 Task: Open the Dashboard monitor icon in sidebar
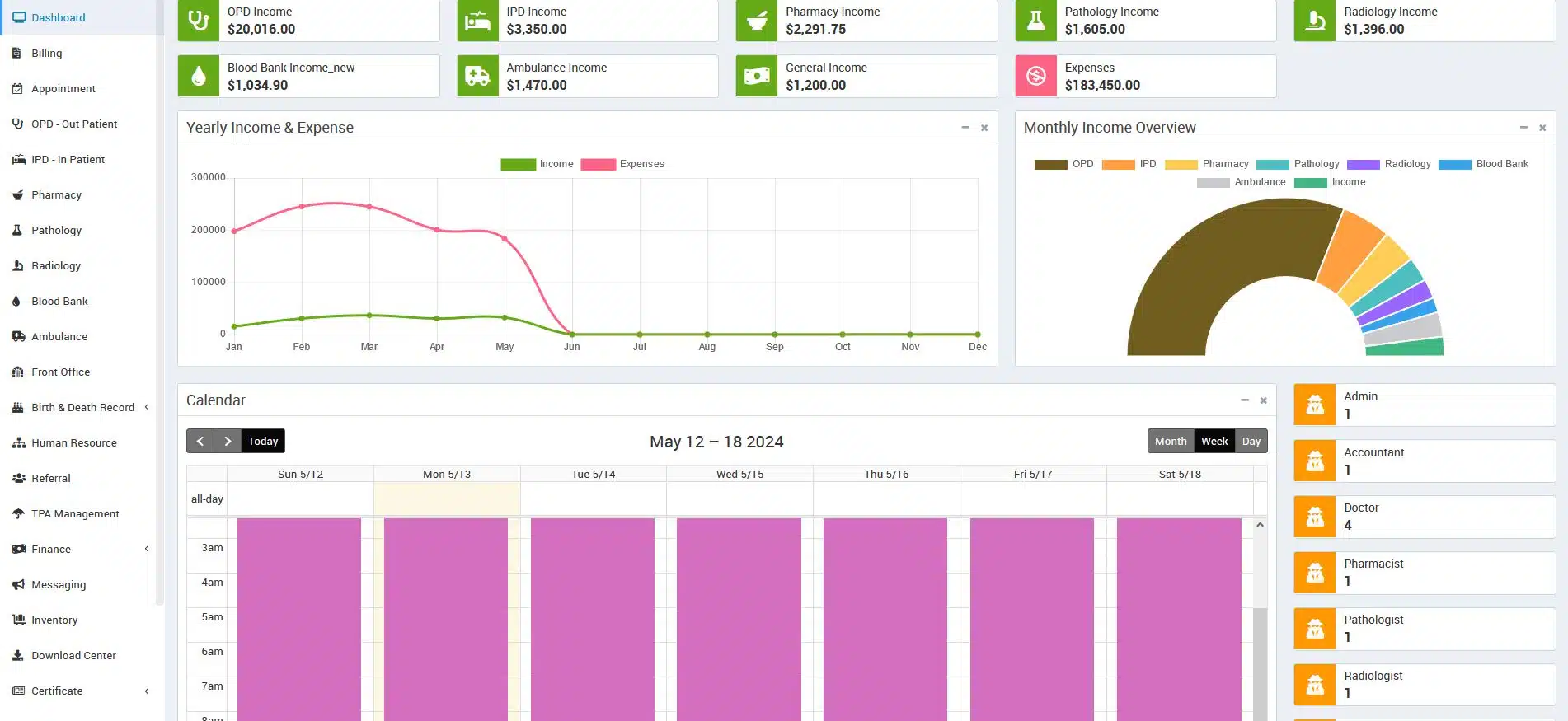[x=19, y=17]
